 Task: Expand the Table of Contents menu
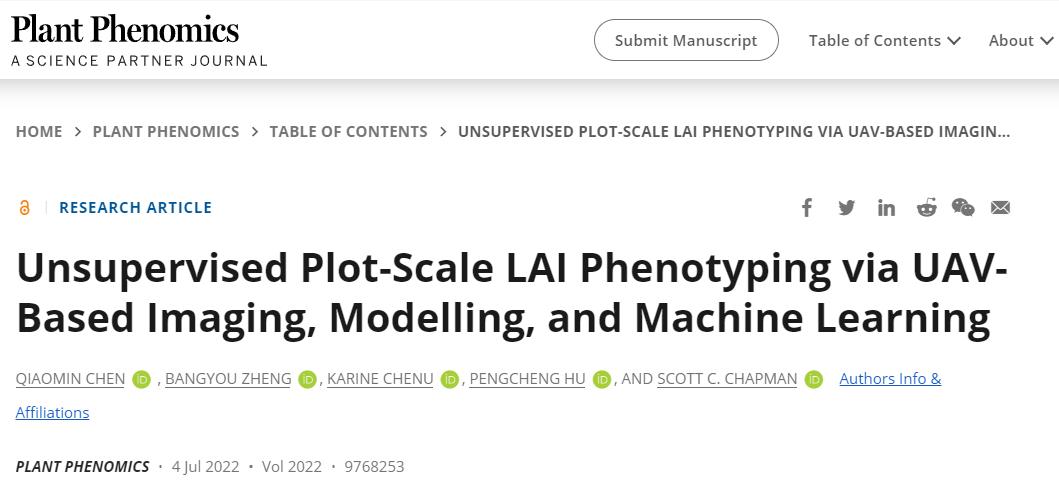coord(885,41)
